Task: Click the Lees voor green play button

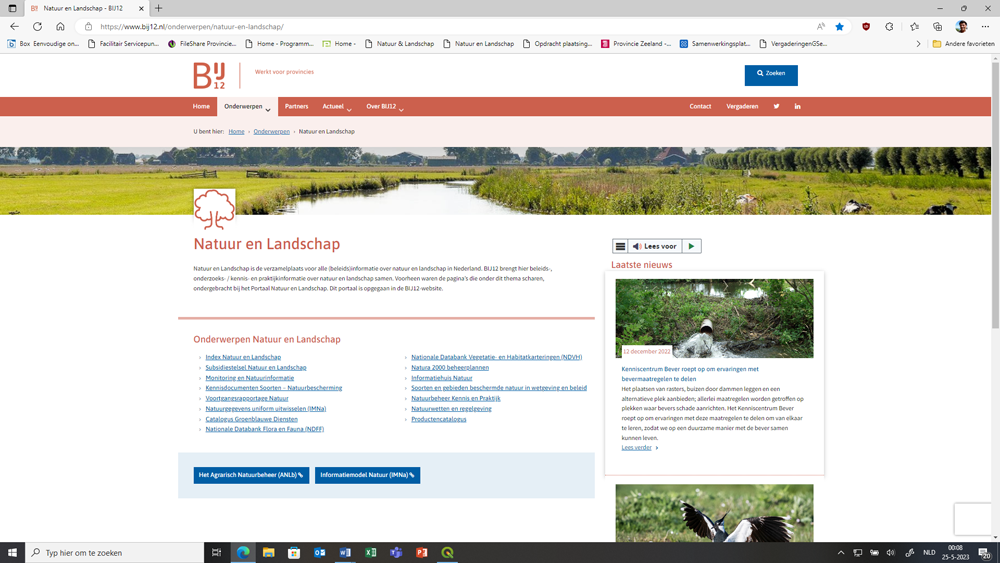Action: 691,246
